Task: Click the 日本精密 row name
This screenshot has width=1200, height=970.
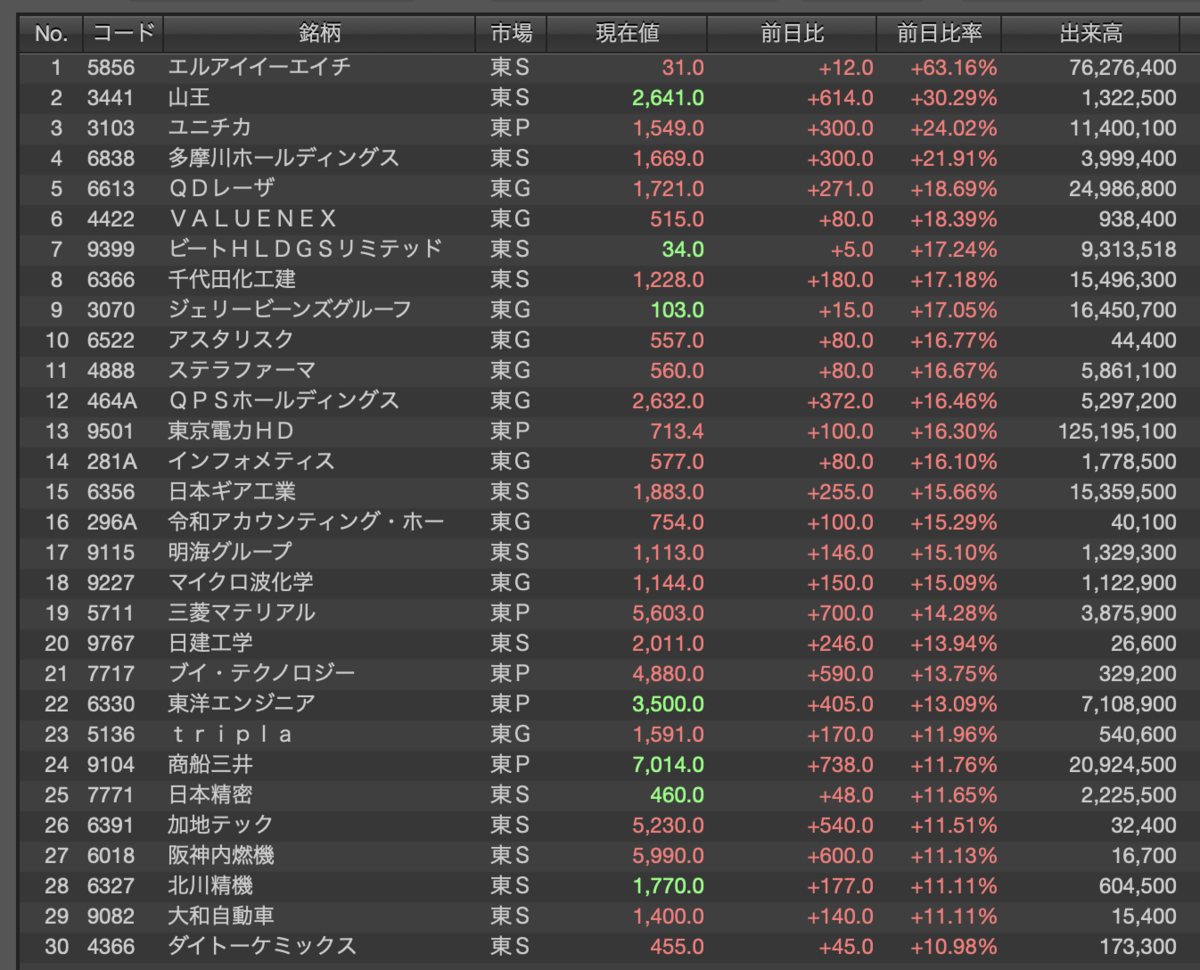Action: tap(210, 795)
